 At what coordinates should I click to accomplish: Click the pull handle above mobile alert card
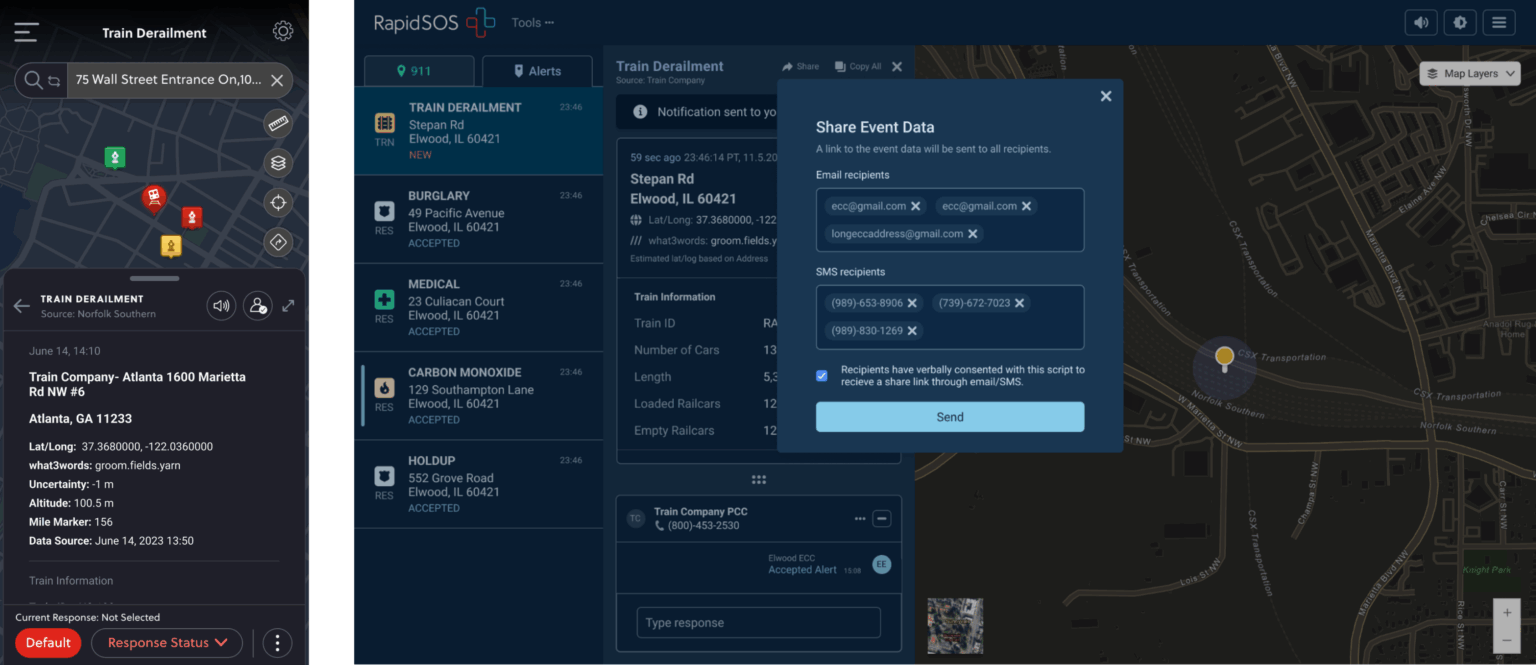(x=154, y=278)
